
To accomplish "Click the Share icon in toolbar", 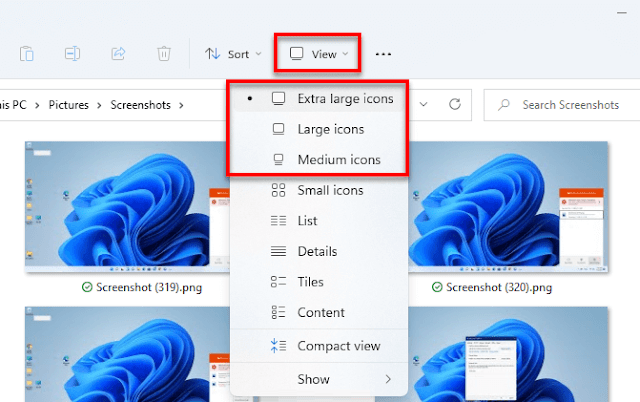I will click(118, 53).
